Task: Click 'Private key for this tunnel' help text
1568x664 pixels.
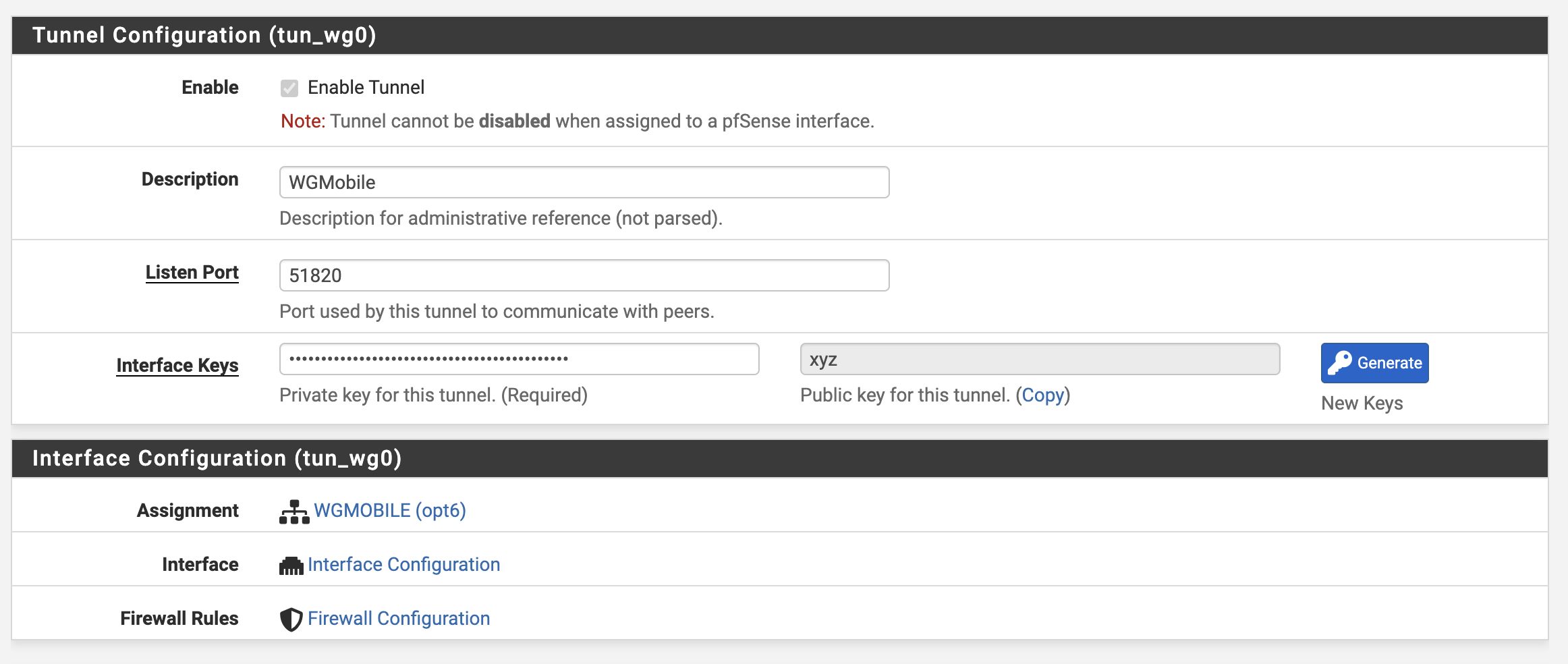Action: coord(433,395)
